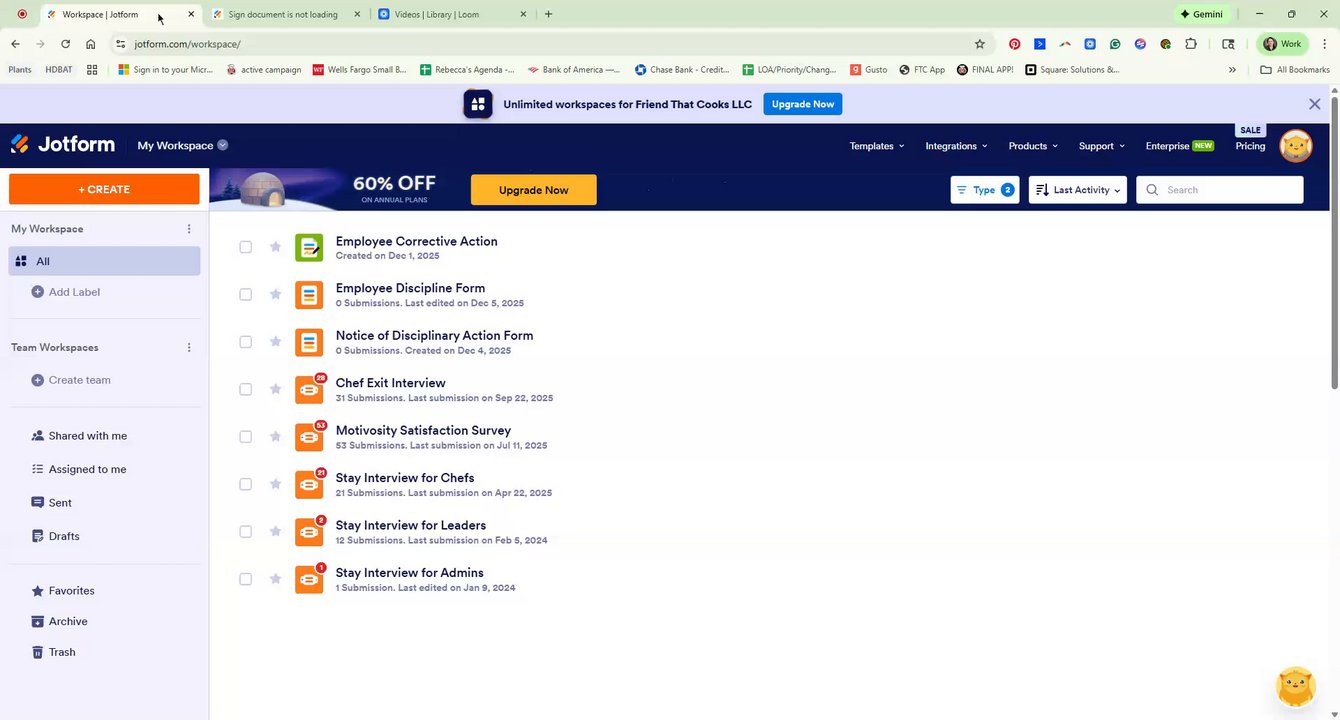
Task: Star the Employee Corrective Action form
Action: click(275, 247)
